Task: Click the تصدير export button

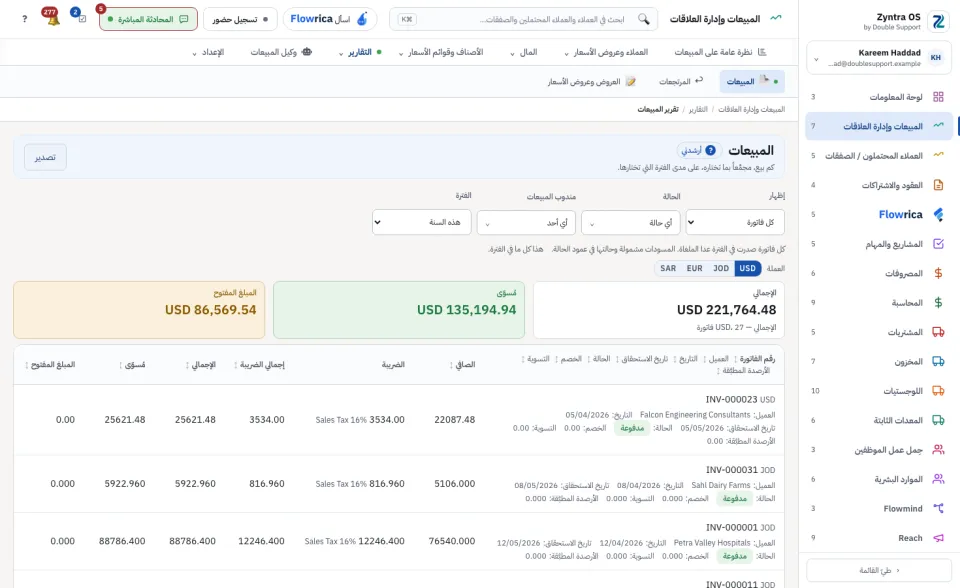Action: [x=45, y=157]
